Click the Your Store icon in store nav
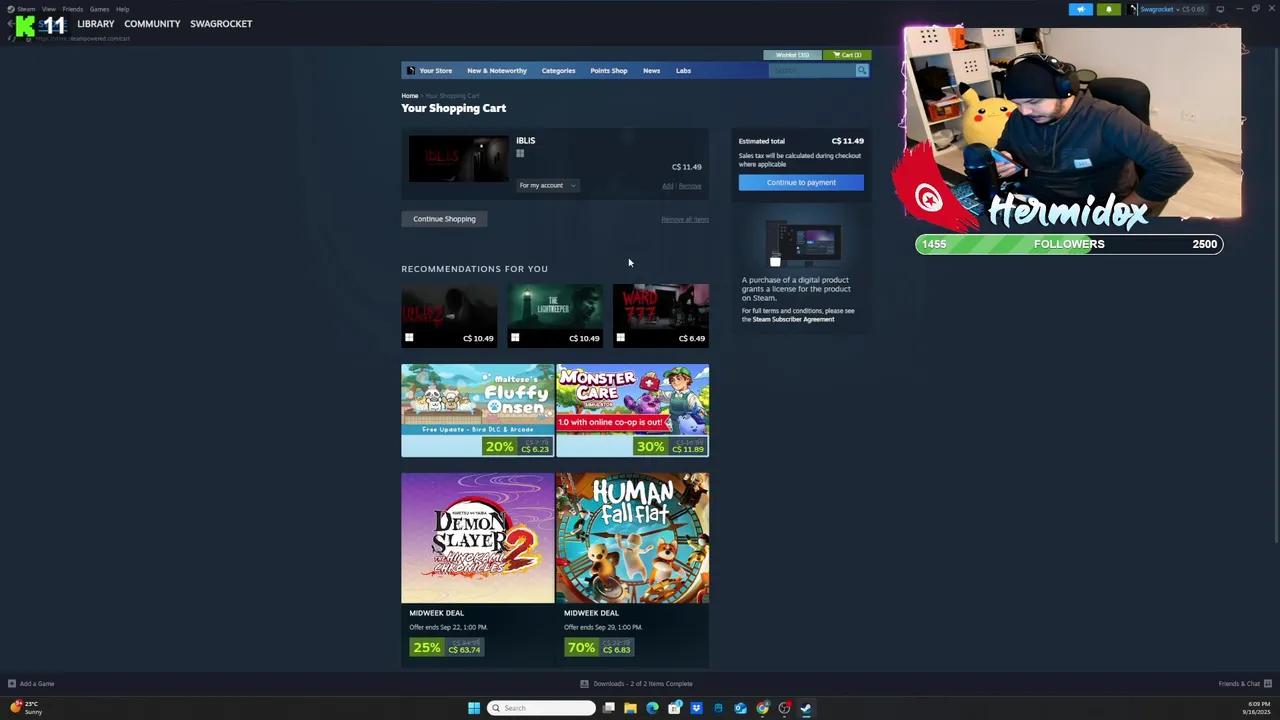This screenshot has height=720, width=1280. click(x=411, y=70)
